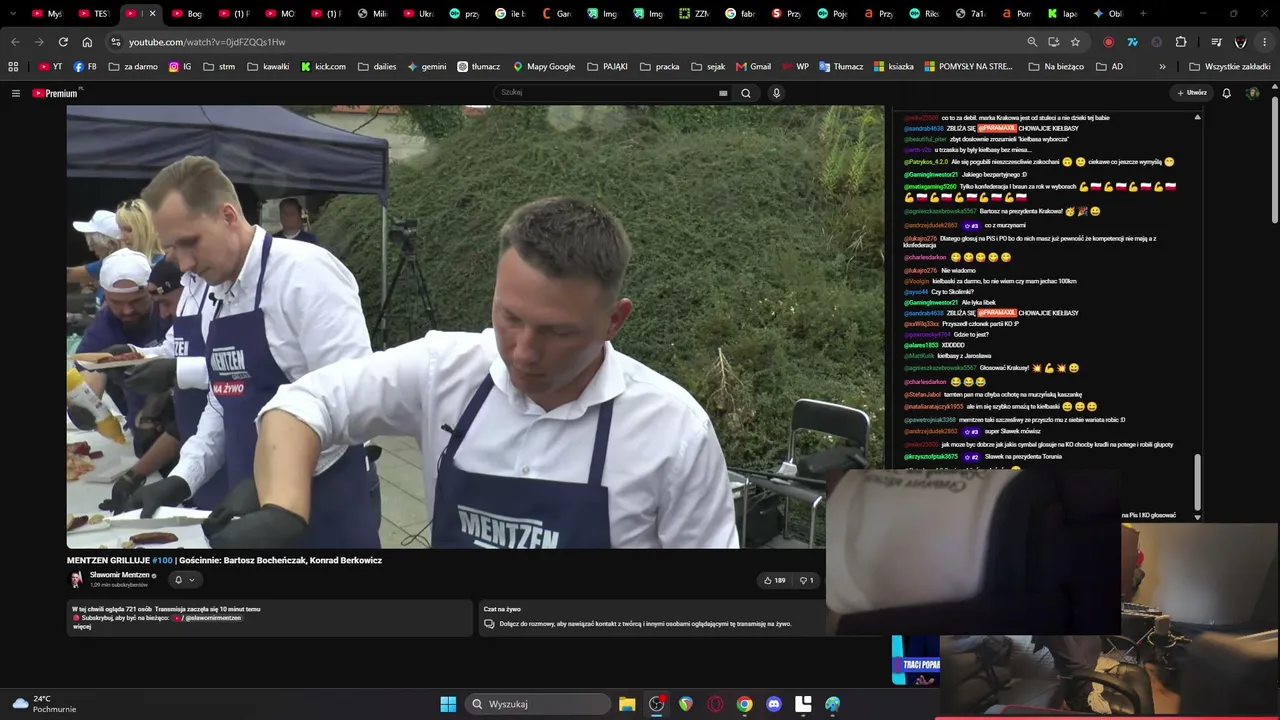
Task: Open chat user @GamingInvestor21 'Jakiego bezpartyjnego' message
Action: (x=965, y=175)
